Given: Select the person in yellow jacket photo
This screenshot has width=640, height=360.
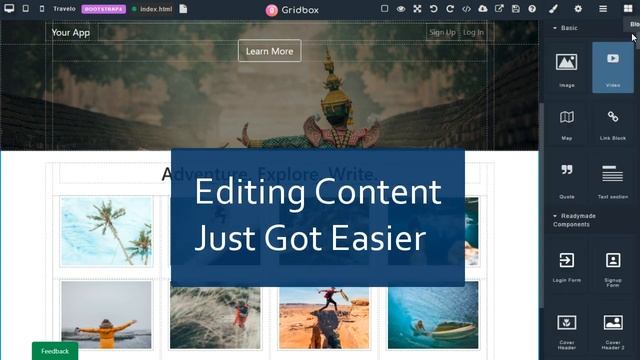Looking at the screenshot, I should (107, 315).
